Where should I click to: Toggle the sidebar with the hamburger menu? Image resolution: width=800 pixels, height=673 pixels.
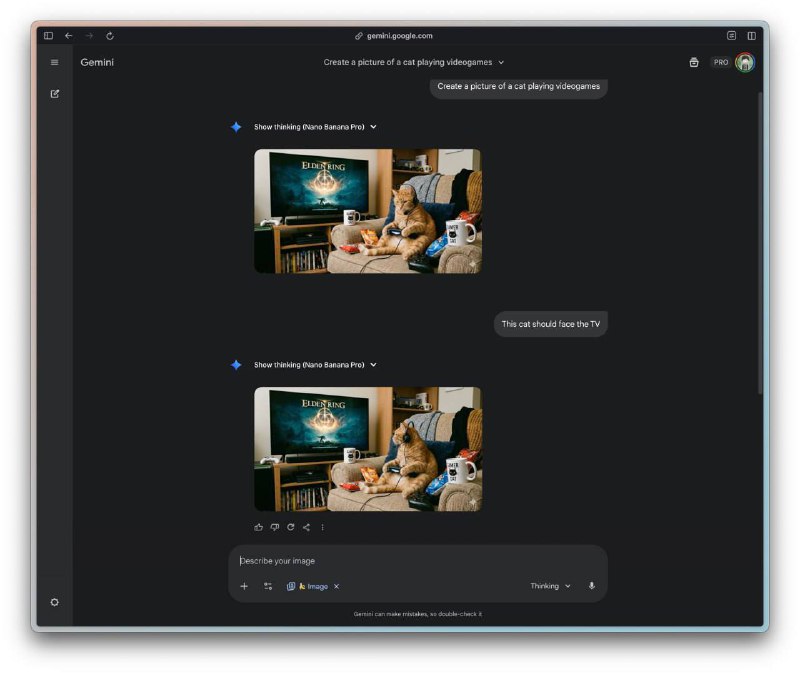point(55,62)
